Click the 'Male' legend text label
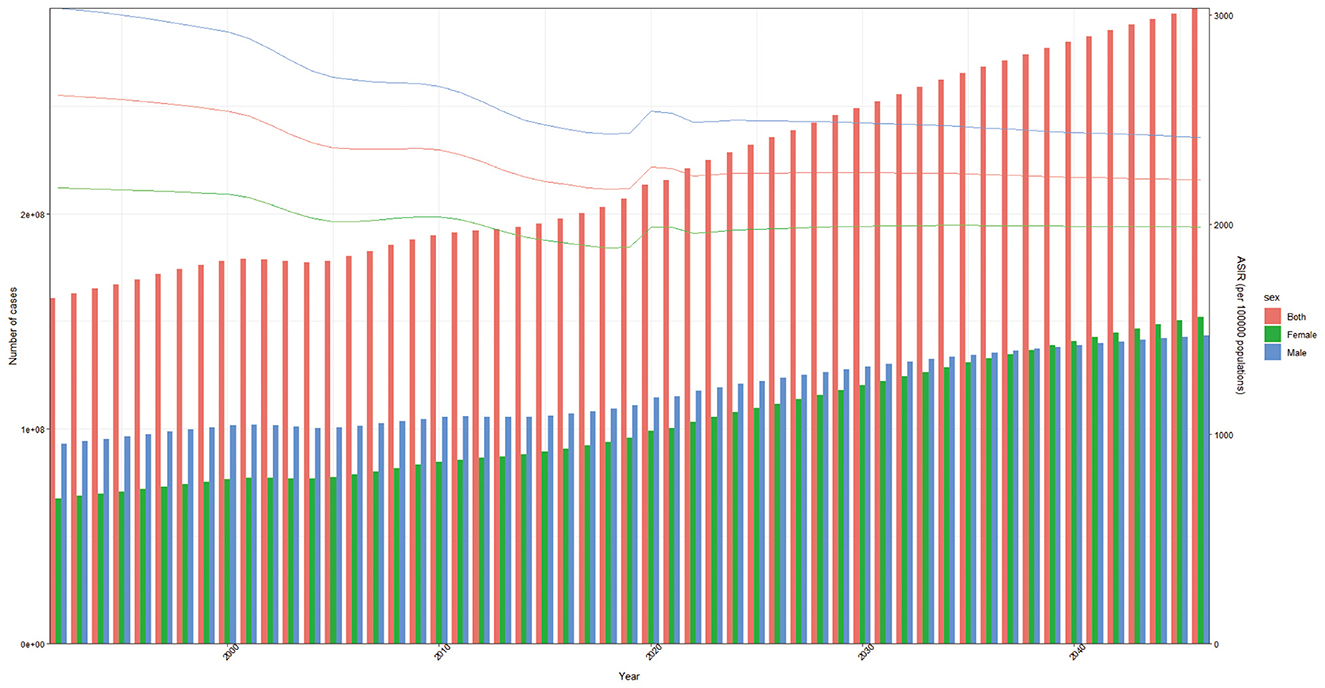Screen dimensions: 1325x688 pos(1297,353)
